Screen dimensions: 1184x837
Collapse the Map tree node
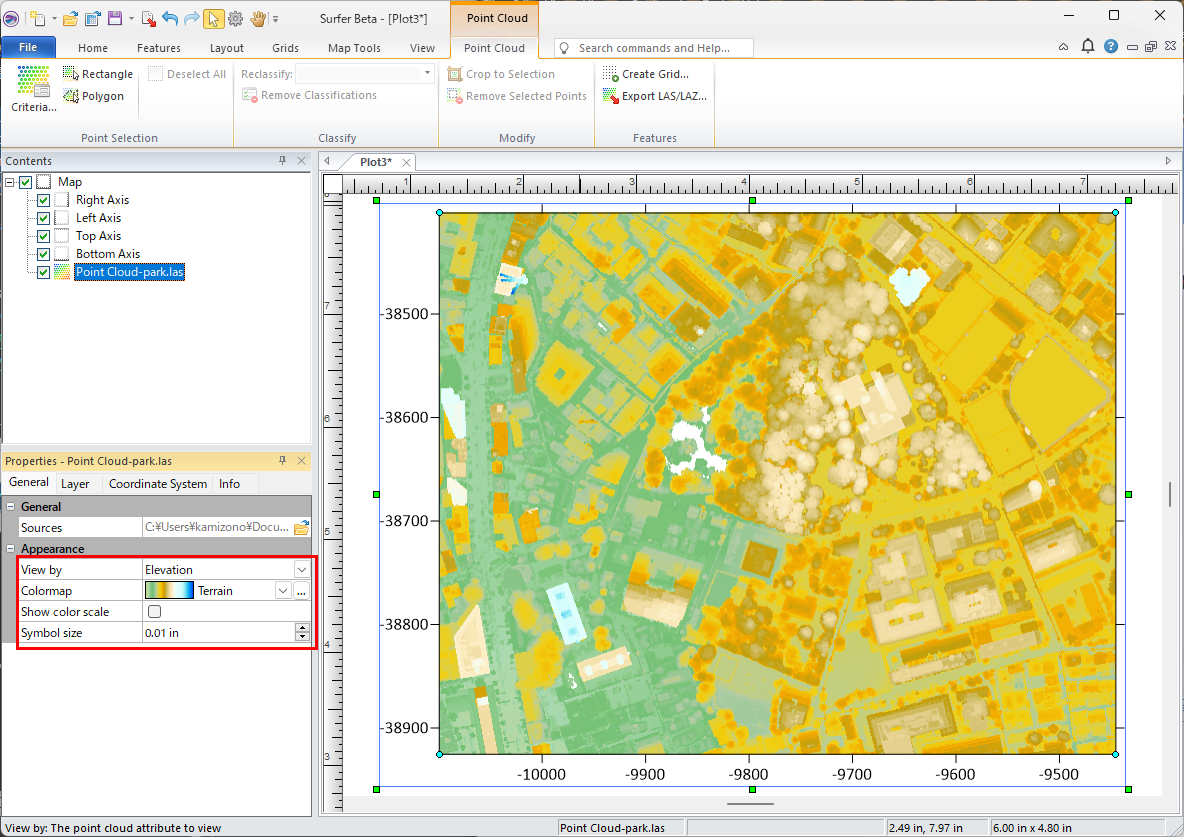click(x=9, y=182)
